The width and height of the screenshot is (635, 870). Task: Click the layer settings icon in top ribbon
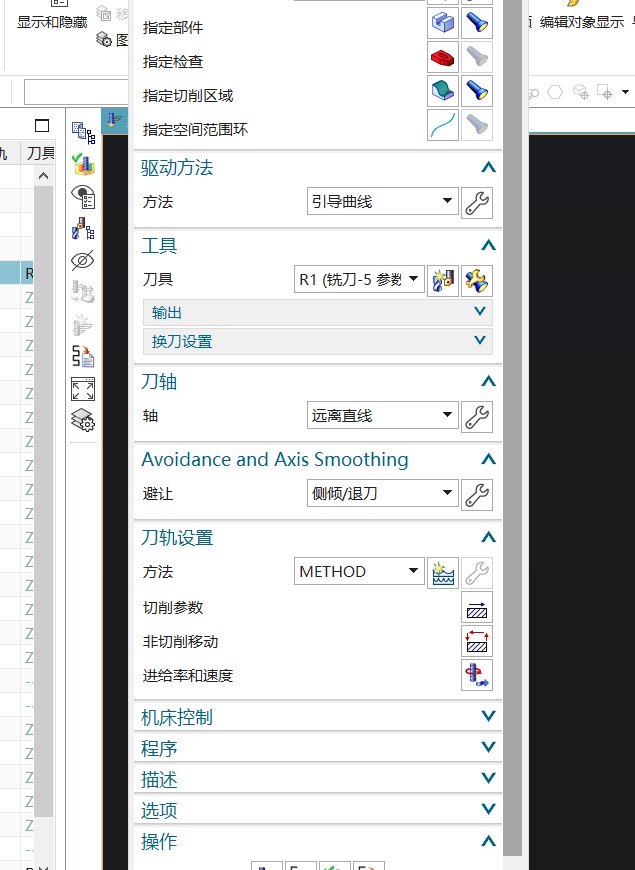(104, 39)
